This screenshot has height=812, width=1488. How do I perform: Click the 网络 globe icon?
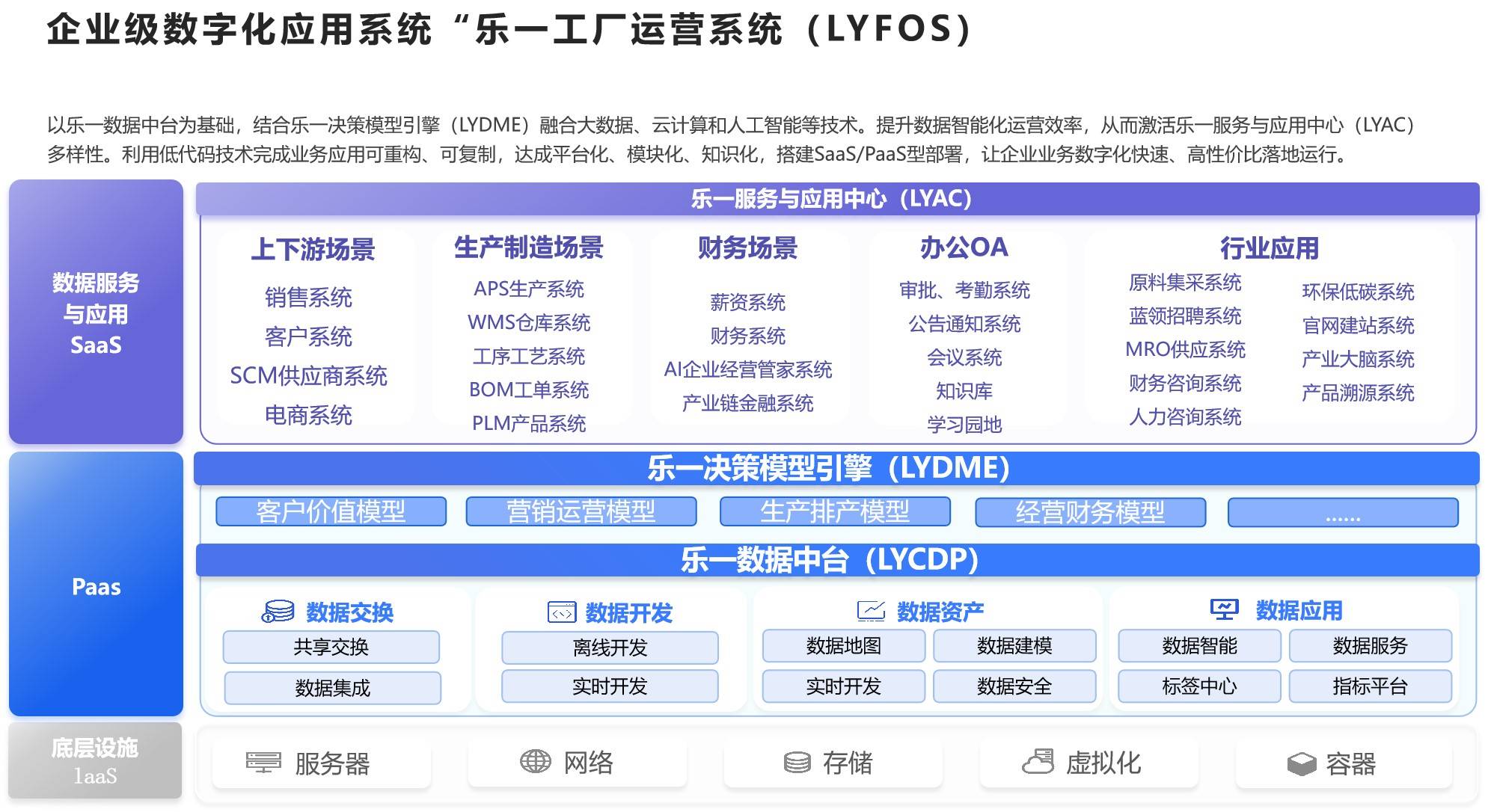[x=535, y=762]
